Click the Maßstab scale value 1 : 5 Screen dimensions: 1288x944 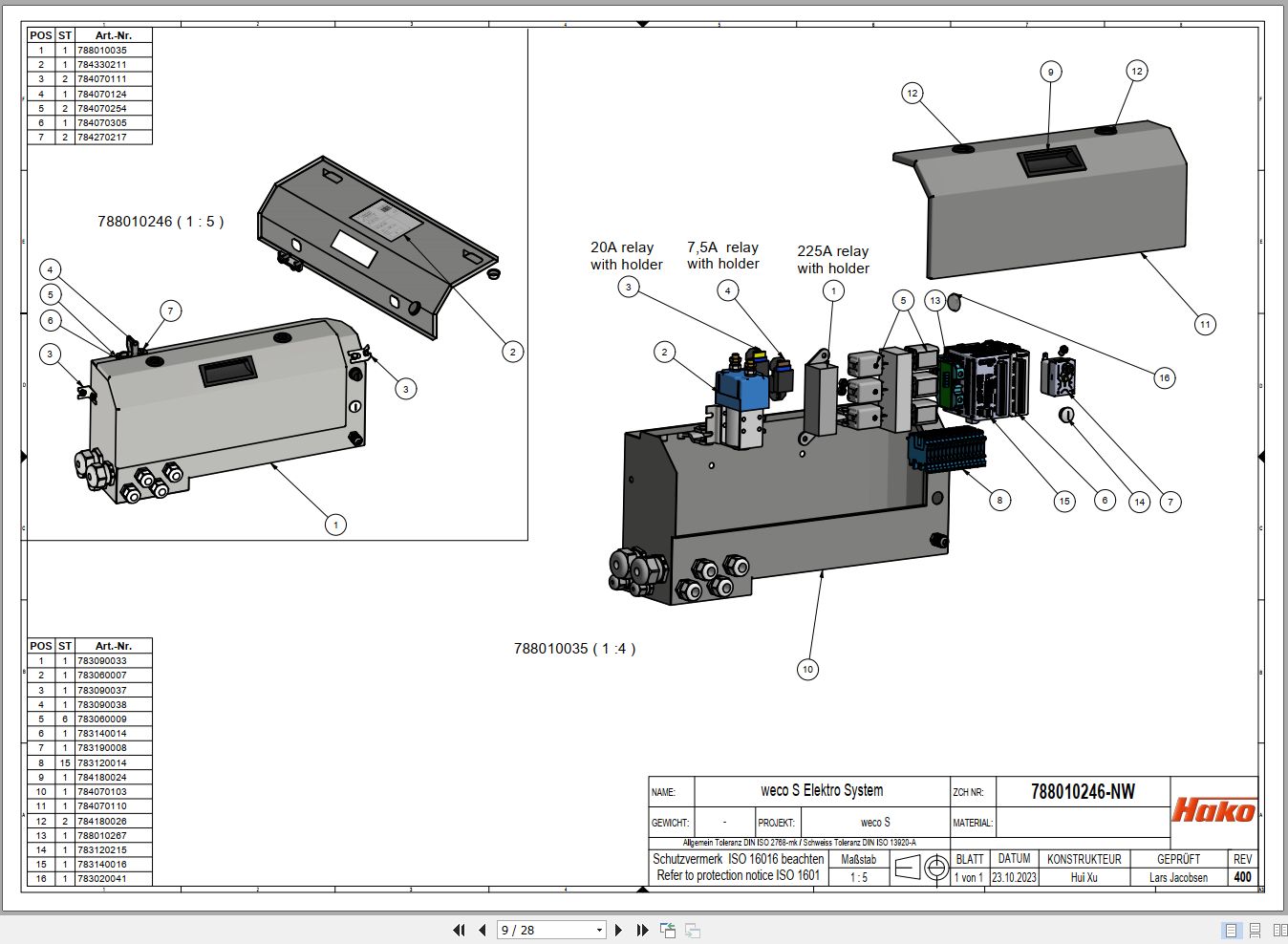click(x=859, y=877)
